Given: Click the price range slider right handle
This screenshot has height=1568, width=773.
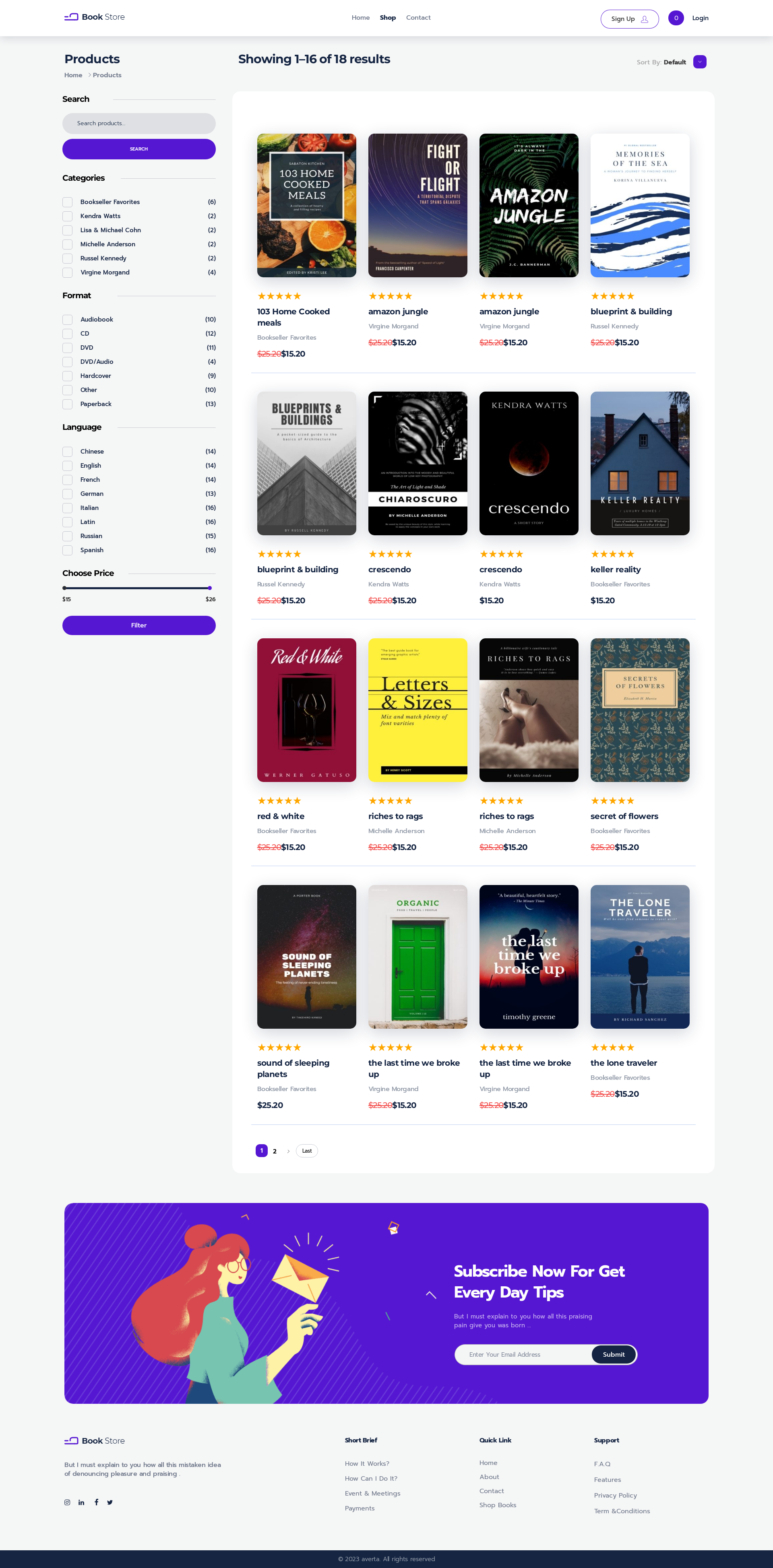Looking at the screenshot, I should point(209,588).
